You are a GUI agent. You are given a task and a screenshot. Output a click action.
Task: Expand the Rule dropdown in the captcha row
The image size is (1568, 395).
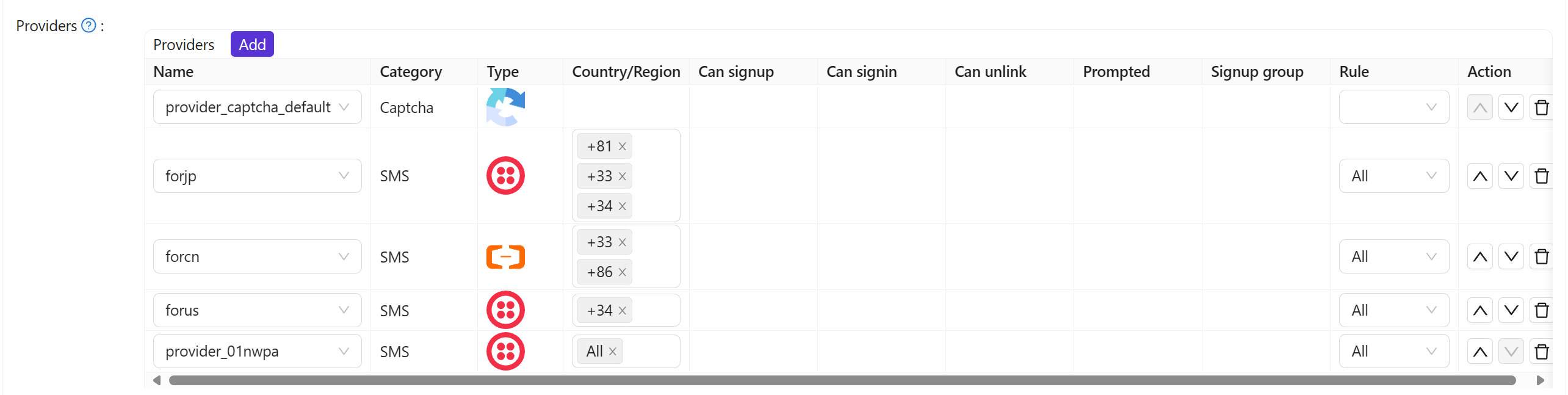pyautogui.click(x=1394, y=107)
